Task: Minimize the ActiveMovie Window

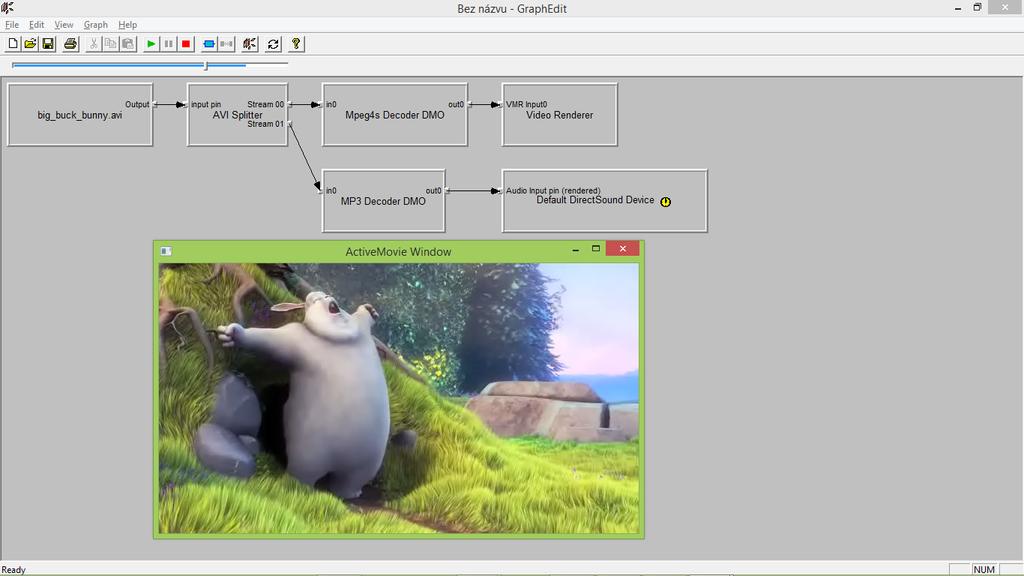Action: pos(575,249)
